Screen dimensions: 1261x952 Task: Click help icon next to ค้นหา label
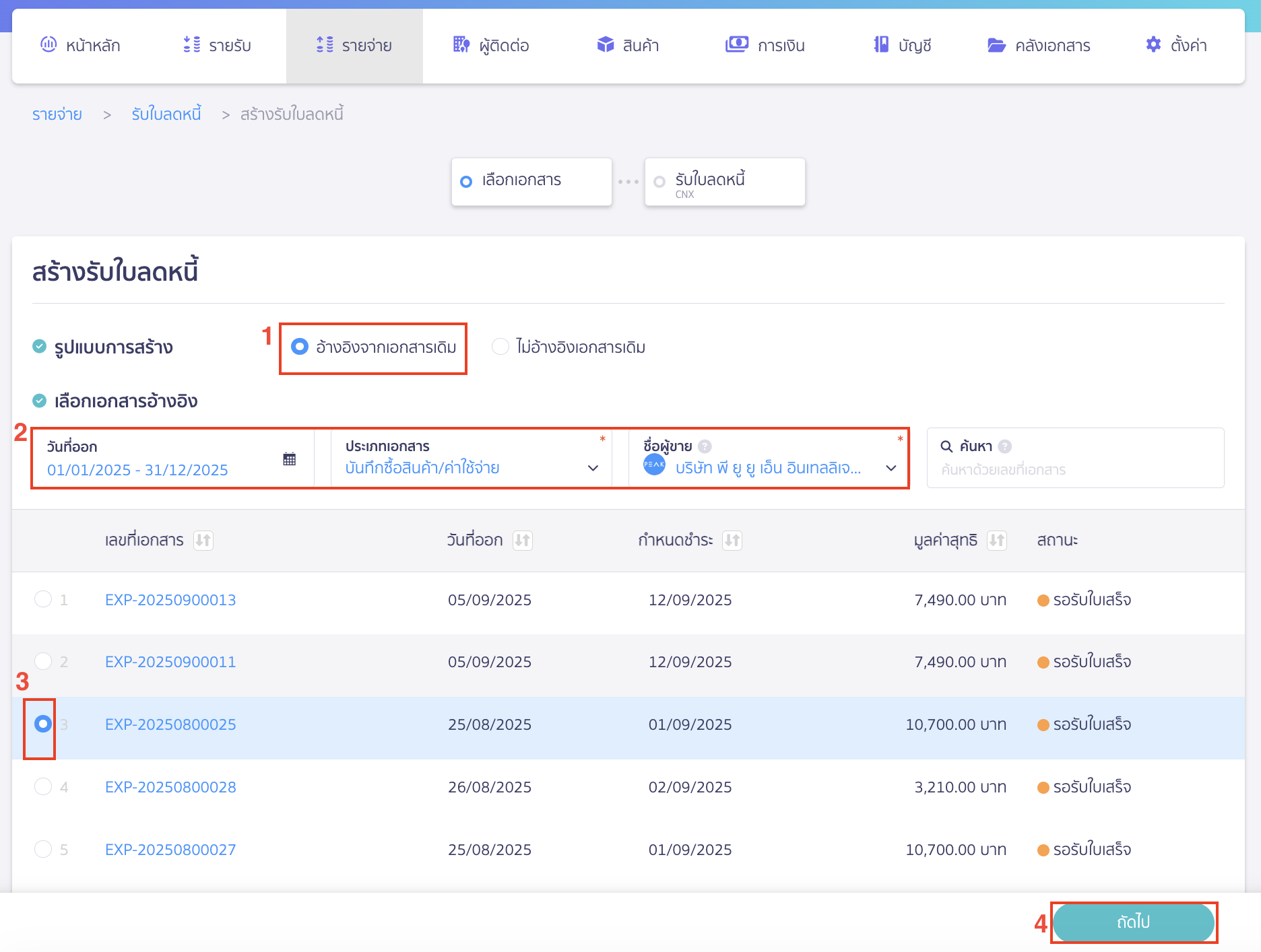coord(1004,446)
